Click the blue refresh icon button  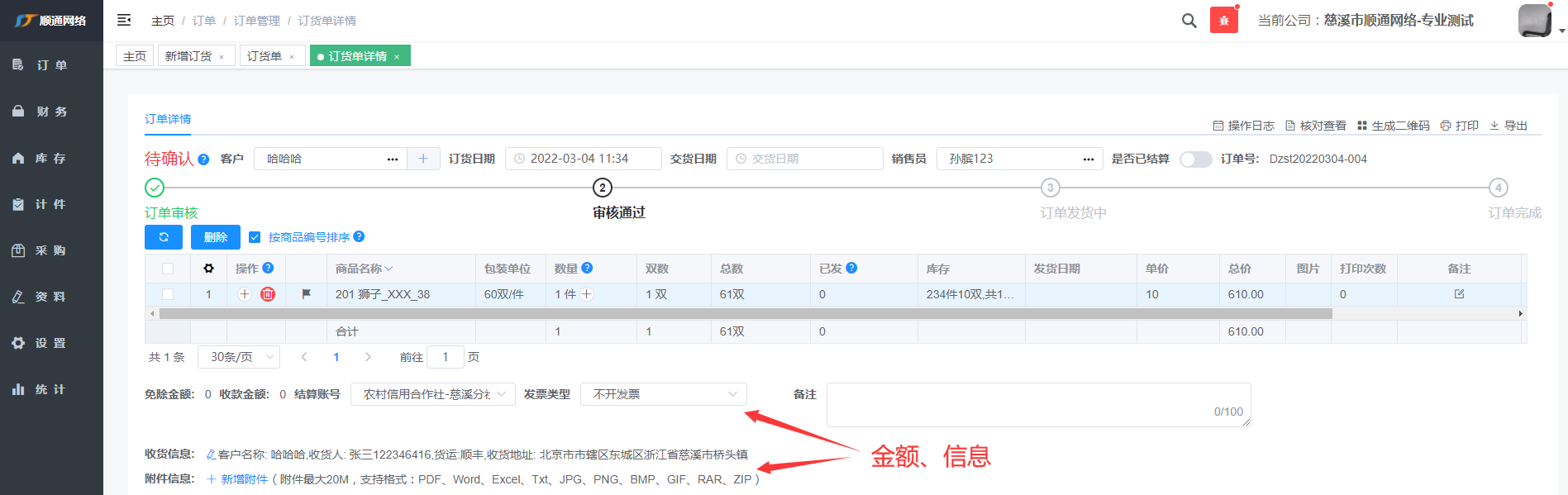[x=164, y=237]
